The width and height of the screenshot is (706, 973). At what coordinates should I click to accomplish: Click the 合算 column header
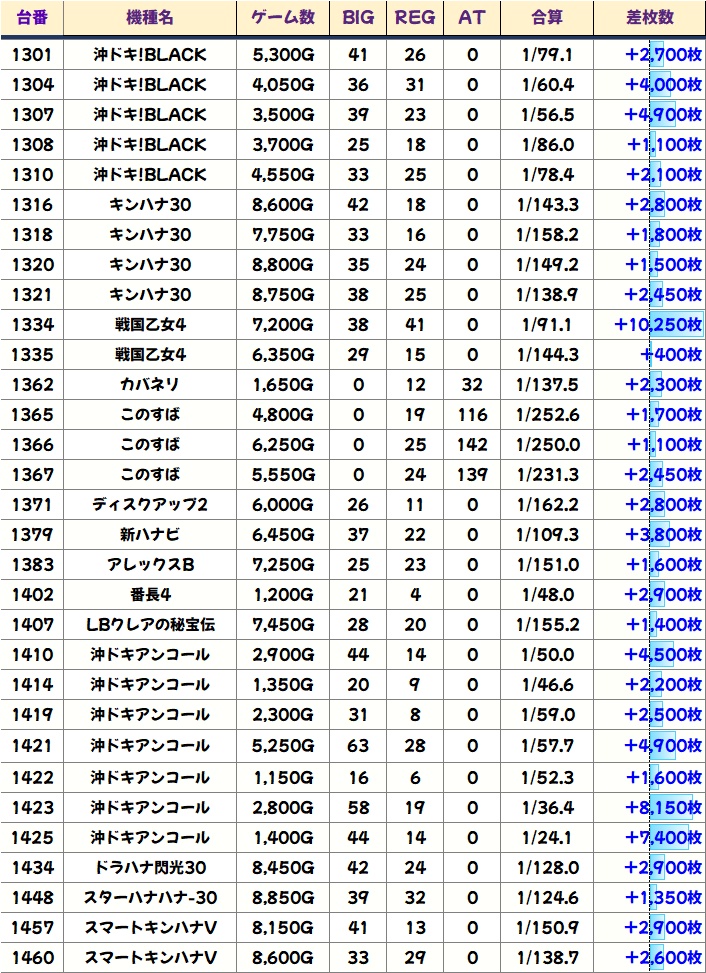(x=547, y=18)
